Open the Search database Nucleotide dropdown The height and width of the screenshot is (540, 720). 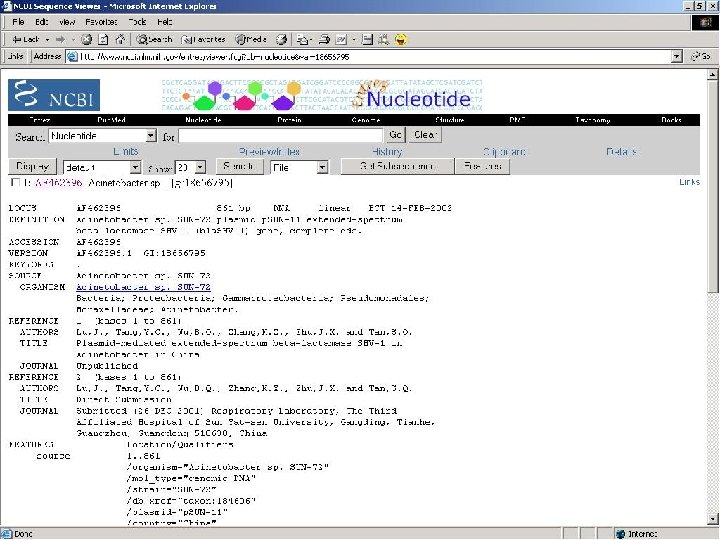[151, 135]
